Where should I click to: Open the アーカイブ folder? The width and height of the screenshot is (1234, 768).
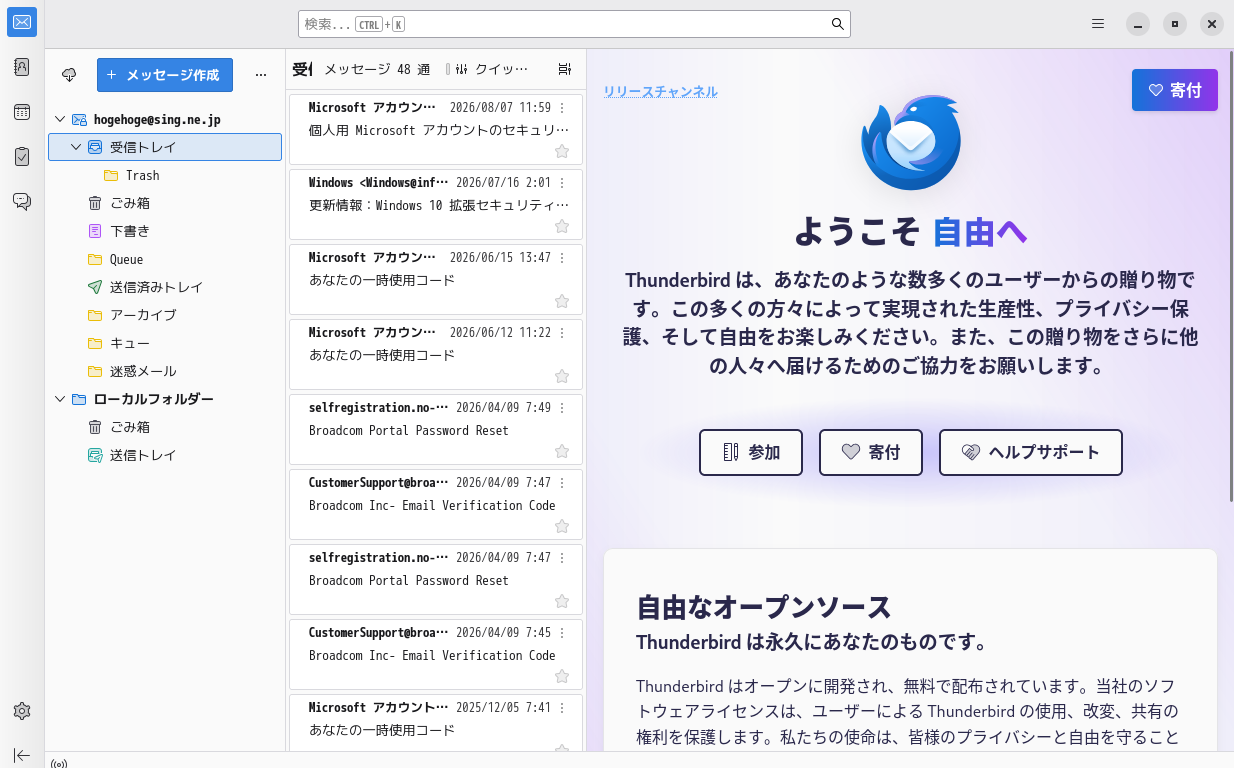tap(165, 315)
